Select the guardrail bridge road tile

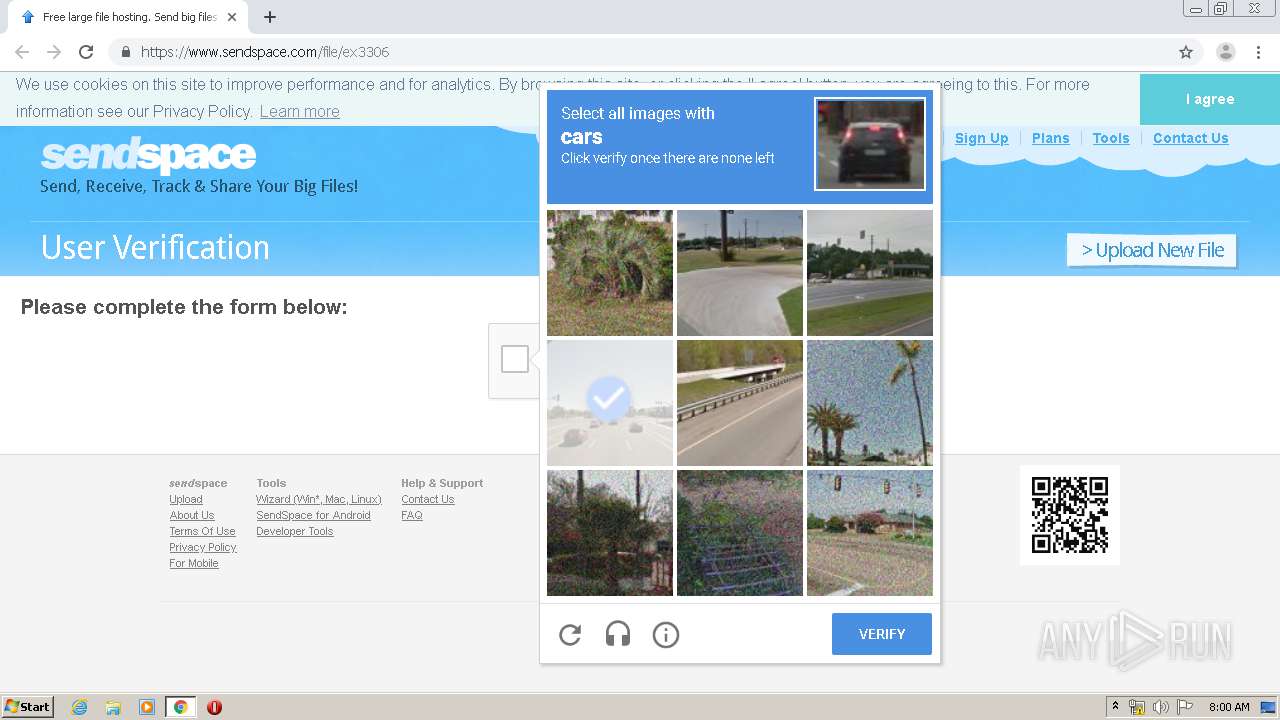(x=740, y=403)
